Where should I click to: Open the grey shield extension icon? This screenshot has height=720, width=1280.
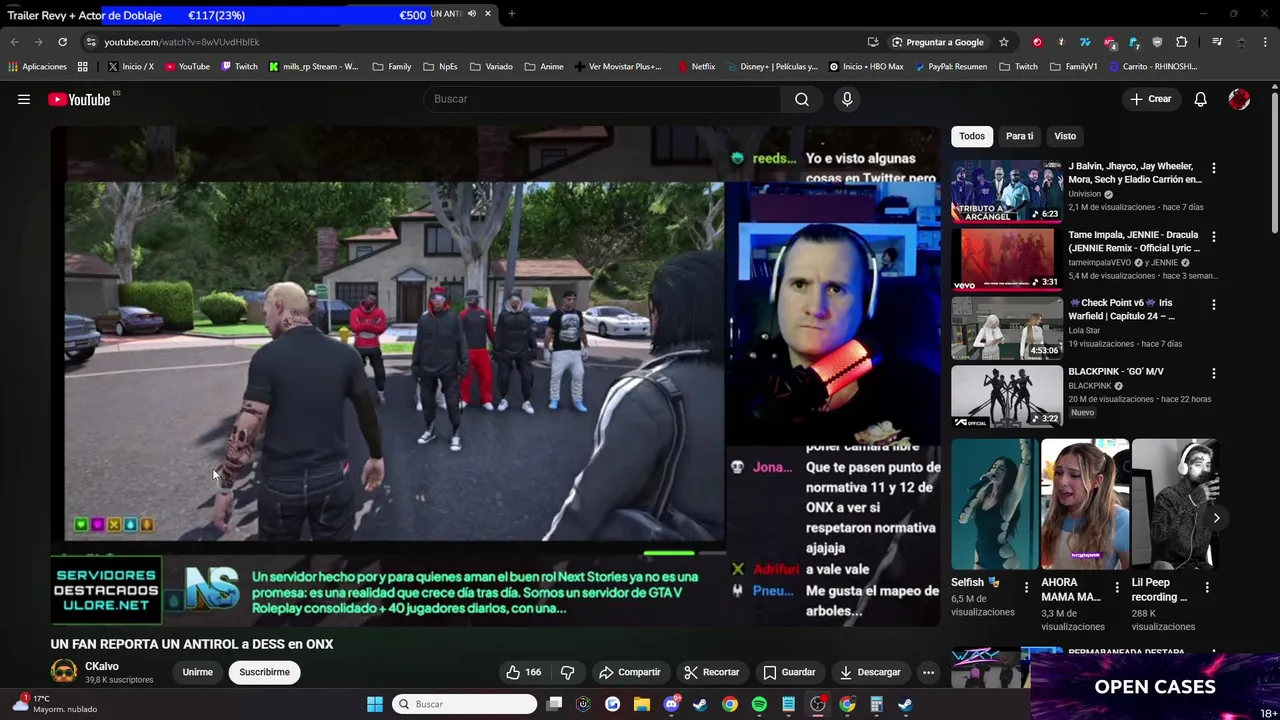[1158, 42]
